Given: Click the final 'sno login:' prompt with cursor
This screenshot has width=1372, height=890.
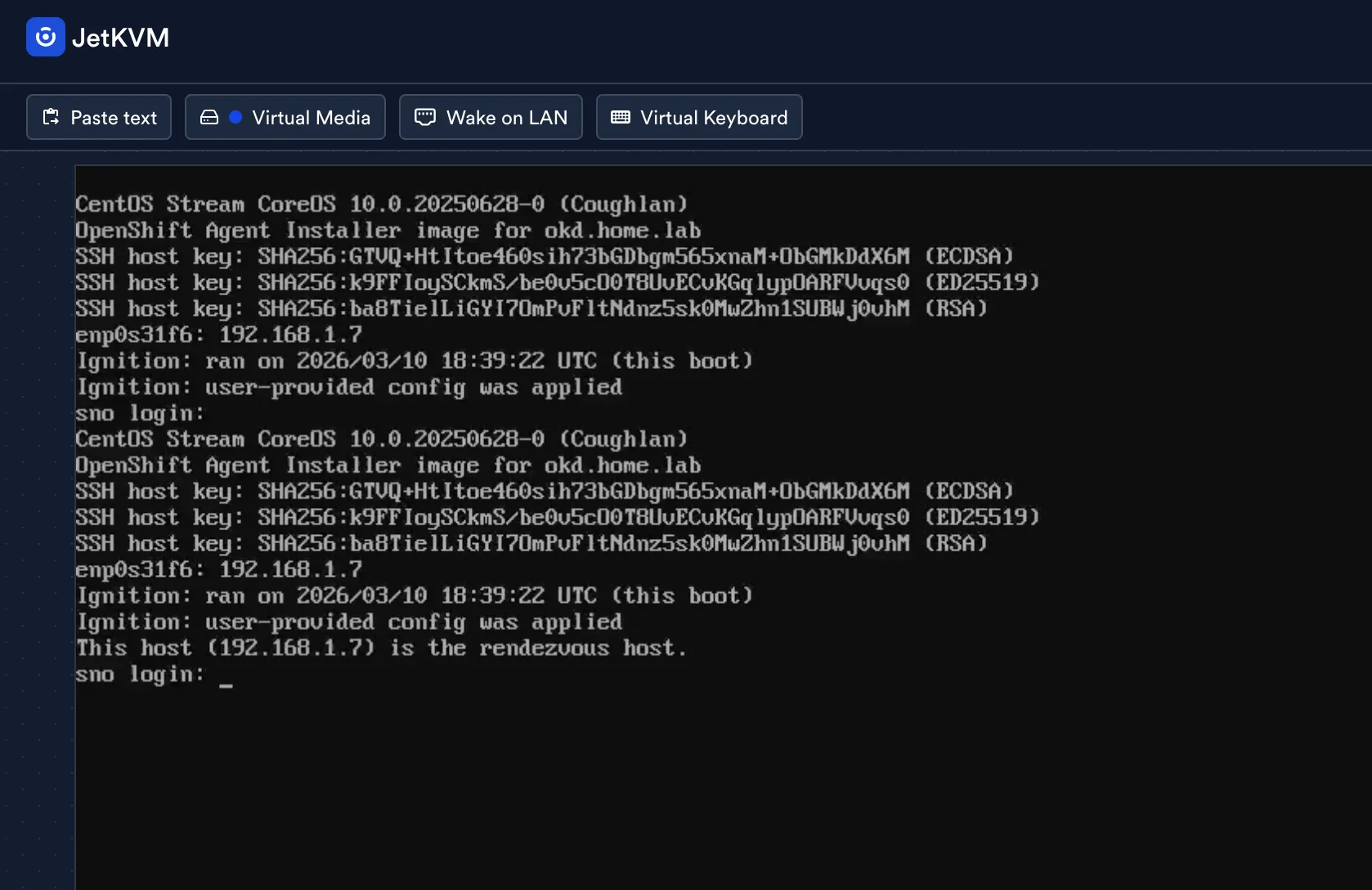Looking at the screenshot, I should [x=155, y=674].
